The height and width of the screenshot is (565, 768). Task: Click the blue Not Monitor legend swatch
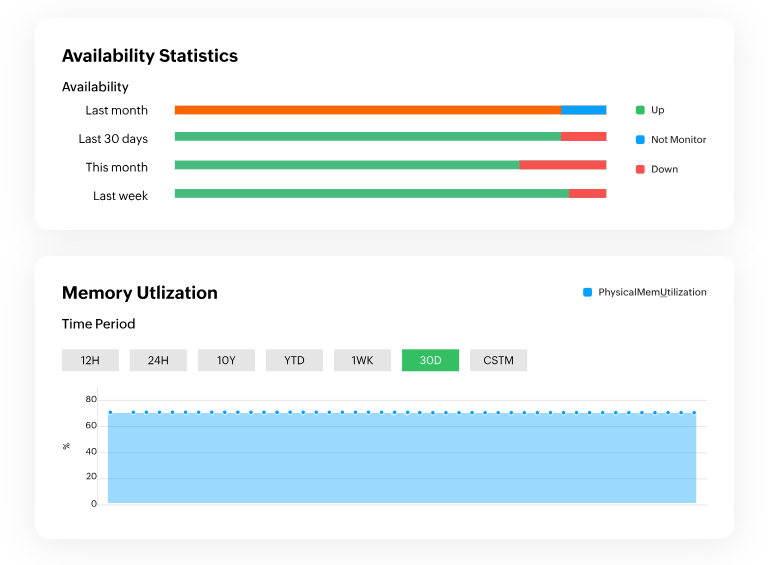[x=640, y=140]
